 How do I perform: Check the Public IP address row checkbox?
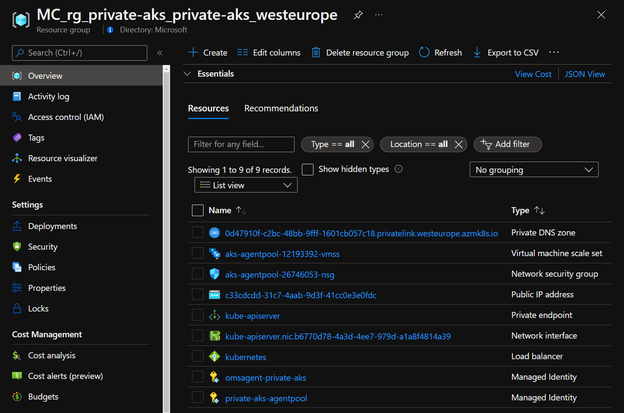click(x=198, y=295)
